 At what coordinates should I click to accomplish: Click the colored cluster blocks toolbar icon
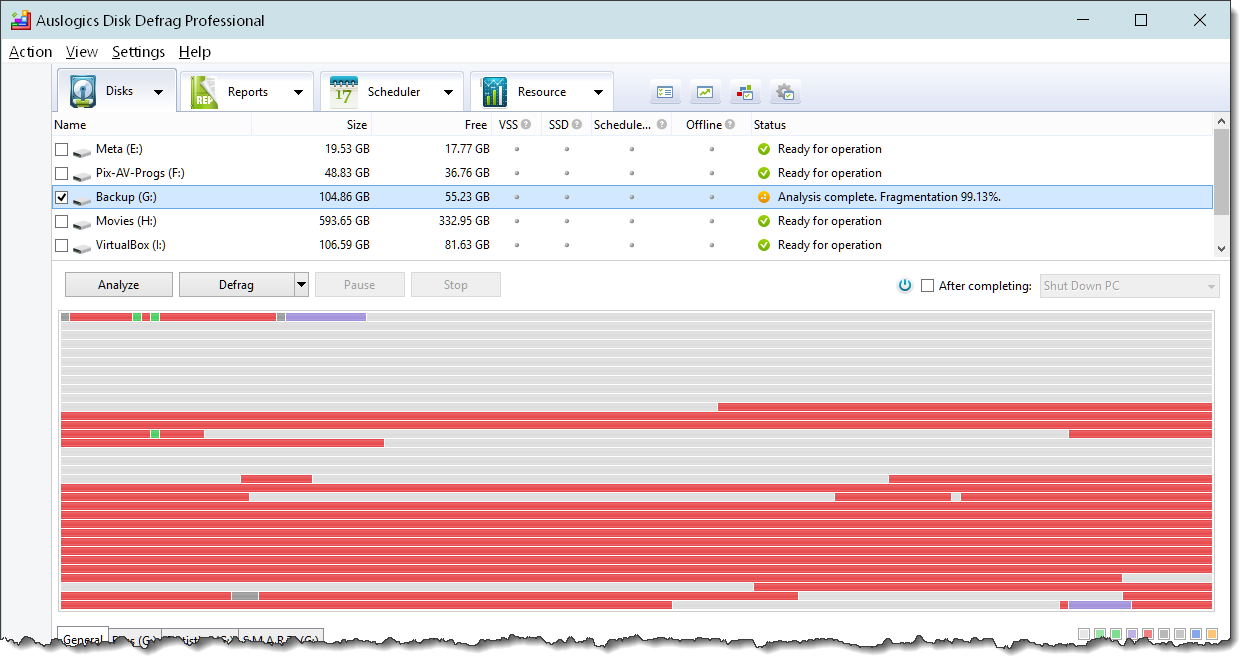pos(746,92)
